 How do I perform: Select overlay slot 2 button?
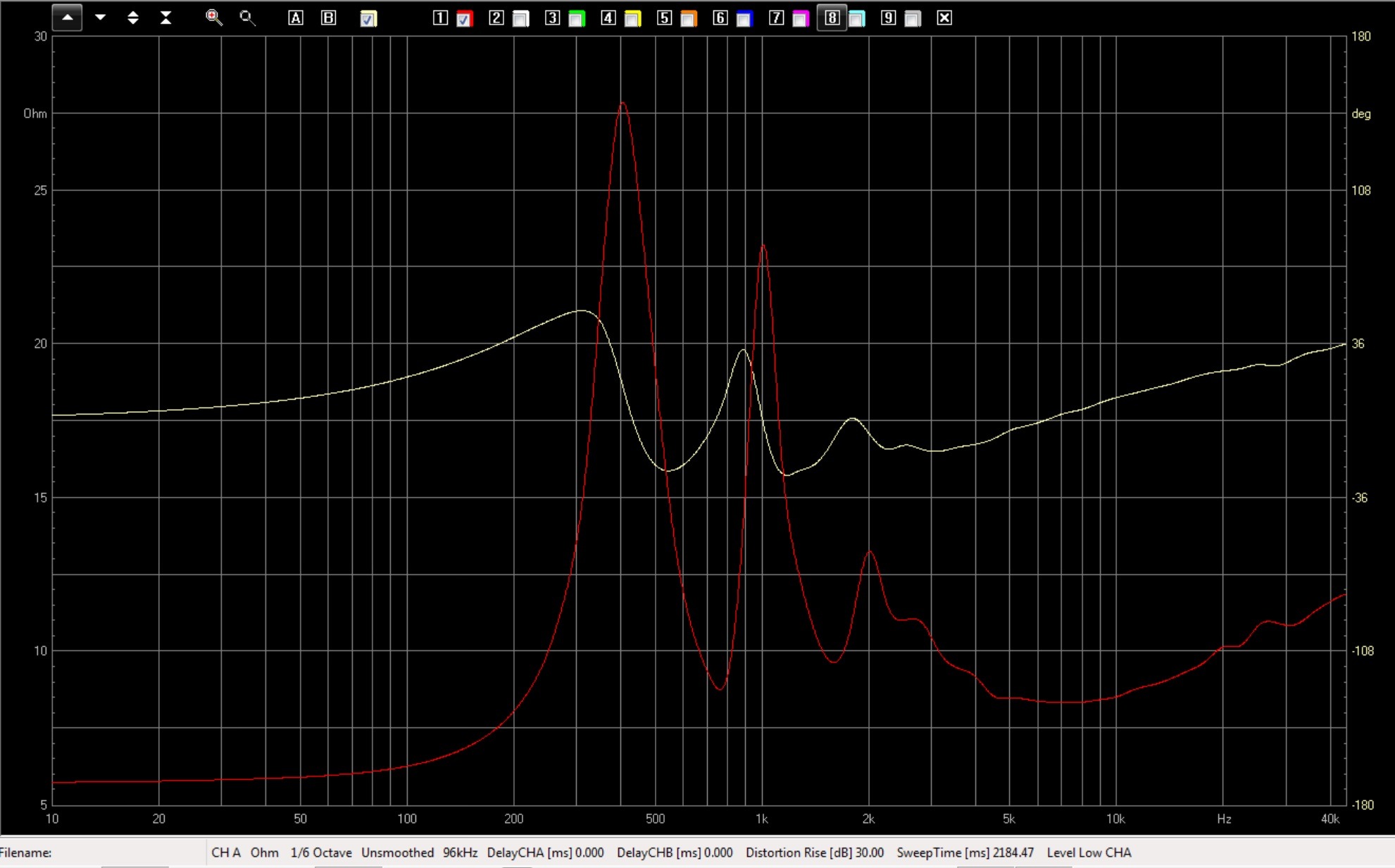496,18
